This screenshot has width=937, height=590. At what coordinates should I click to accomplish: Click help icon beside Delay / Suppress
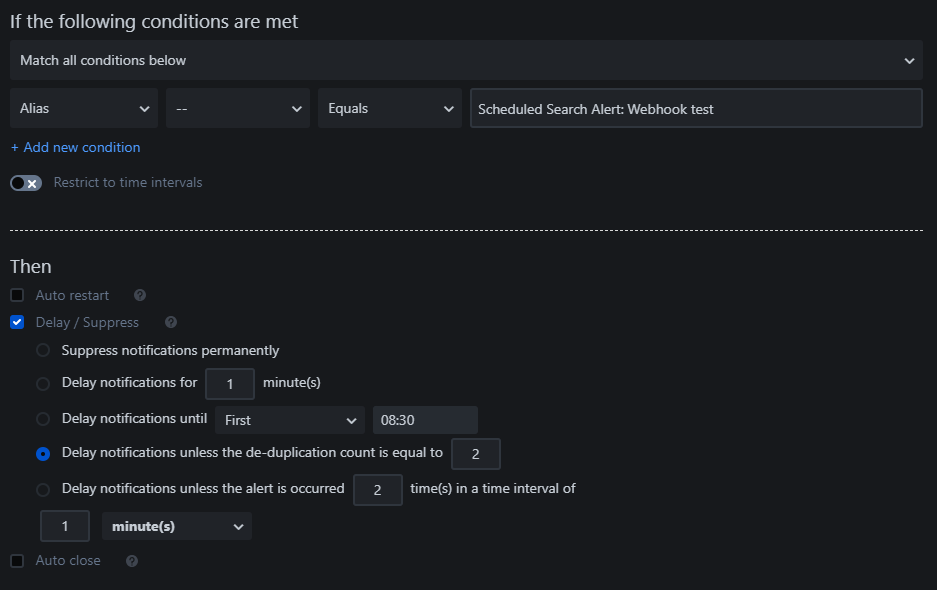170,323
